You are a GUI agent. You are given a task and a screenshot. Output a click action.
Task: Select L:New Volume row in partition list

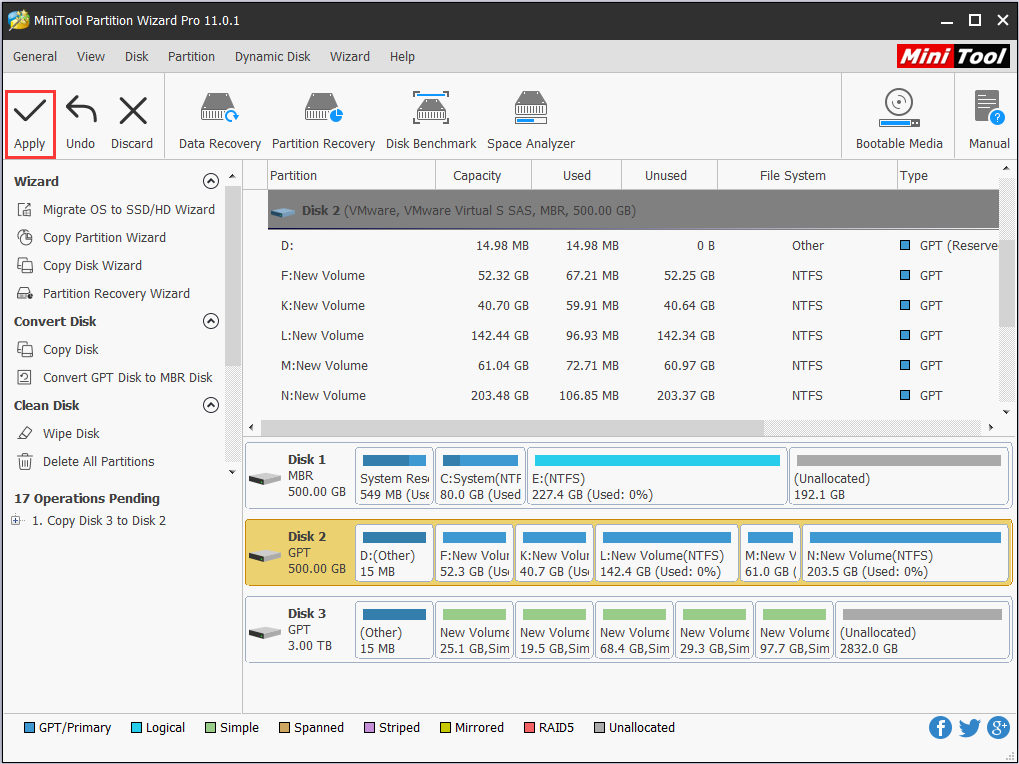(x=633, y=335)
